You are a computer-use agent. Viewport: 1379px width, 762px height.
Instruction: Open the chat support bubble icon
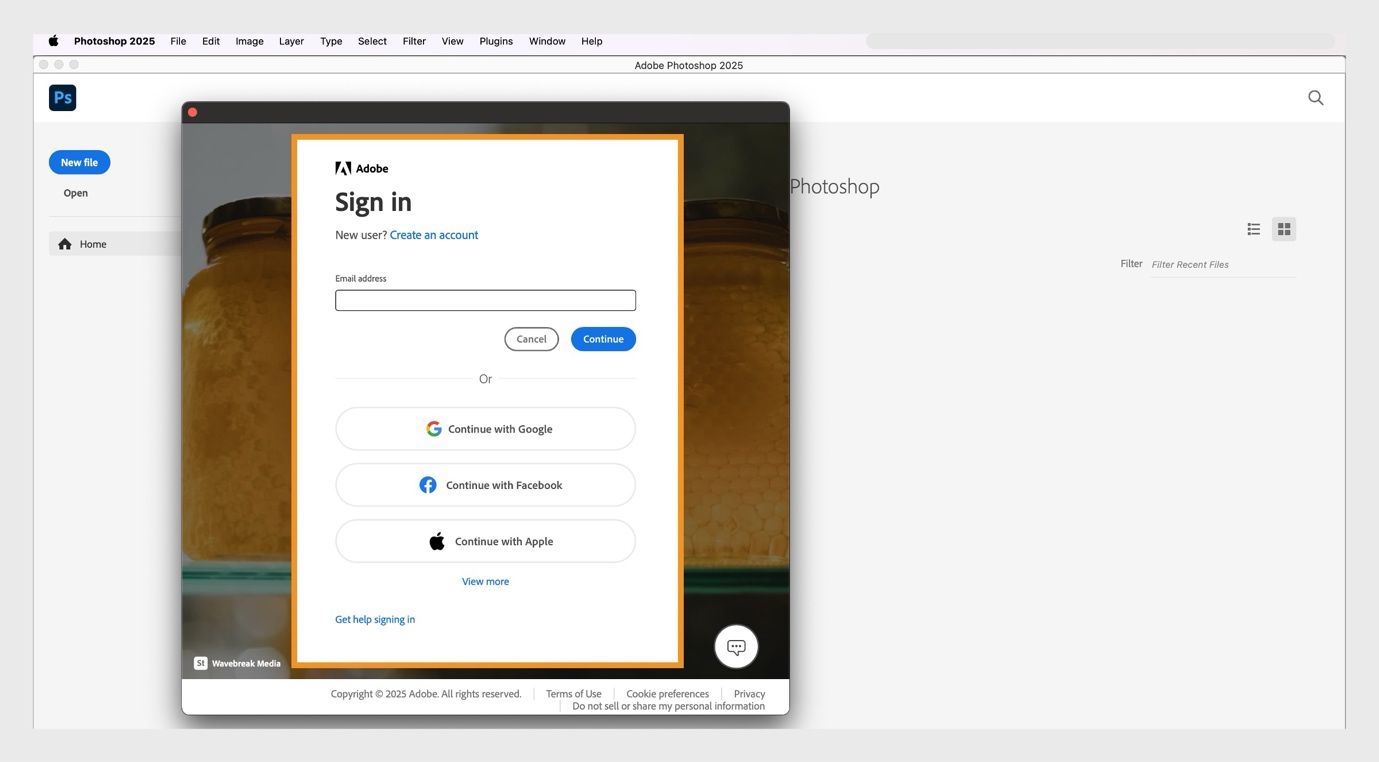pos(735,646)
